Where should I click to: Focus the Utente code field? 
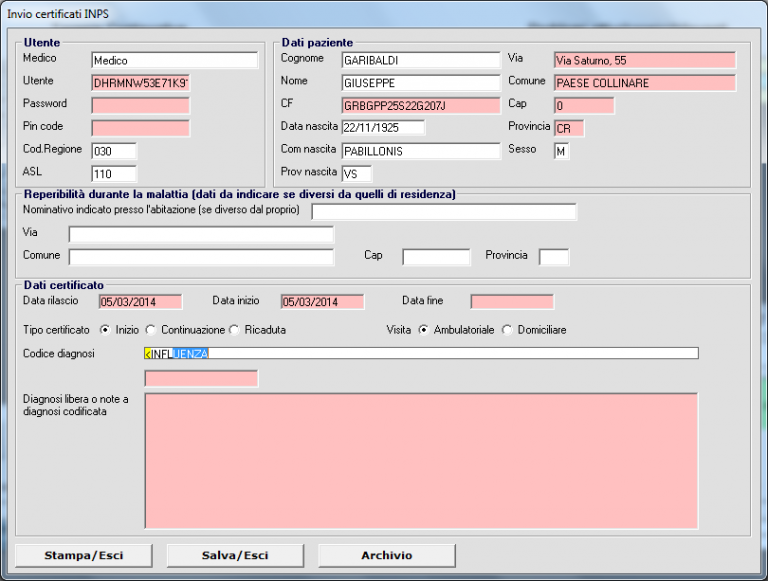[x=141, y=83]
